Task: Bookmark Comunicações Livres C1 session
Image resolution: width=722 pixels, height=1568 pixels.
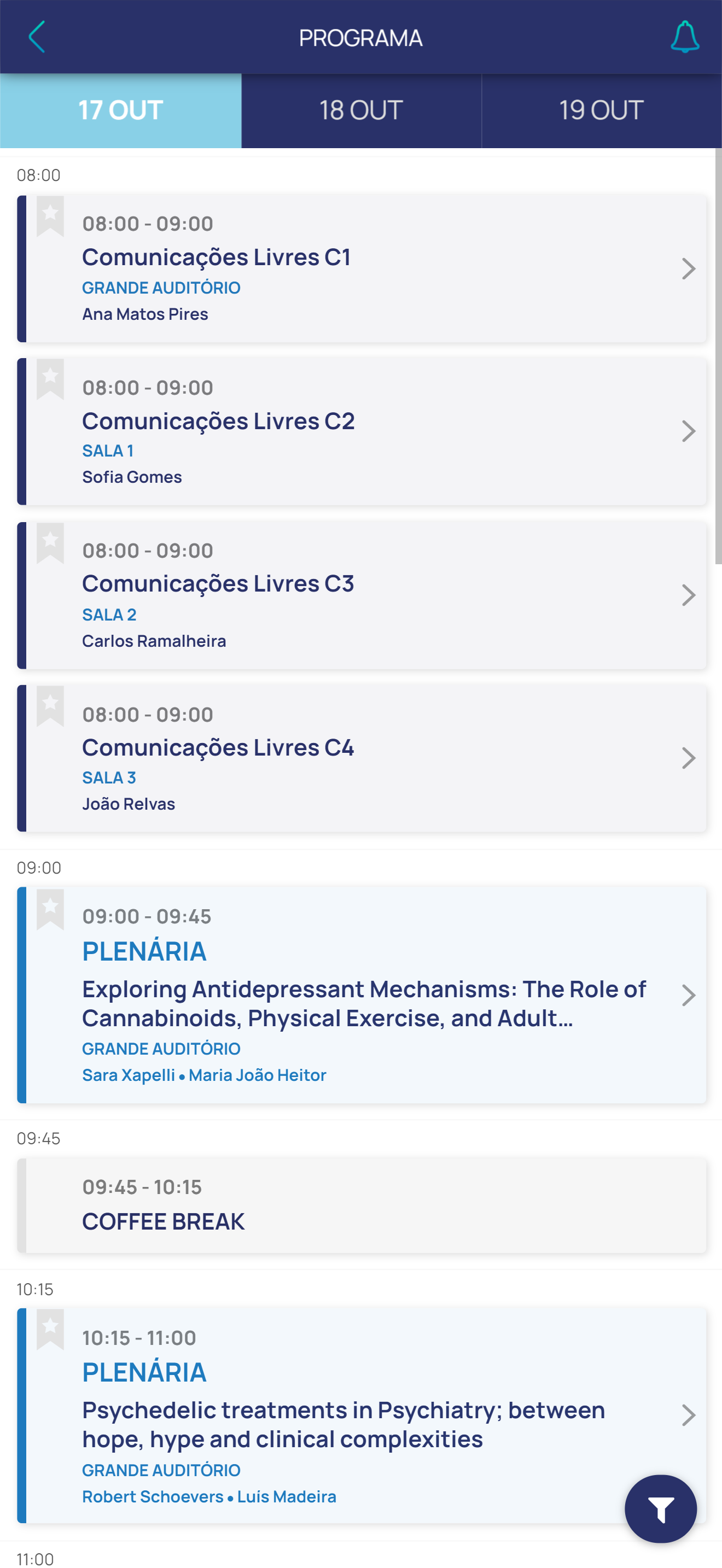Action: point(50,215)
